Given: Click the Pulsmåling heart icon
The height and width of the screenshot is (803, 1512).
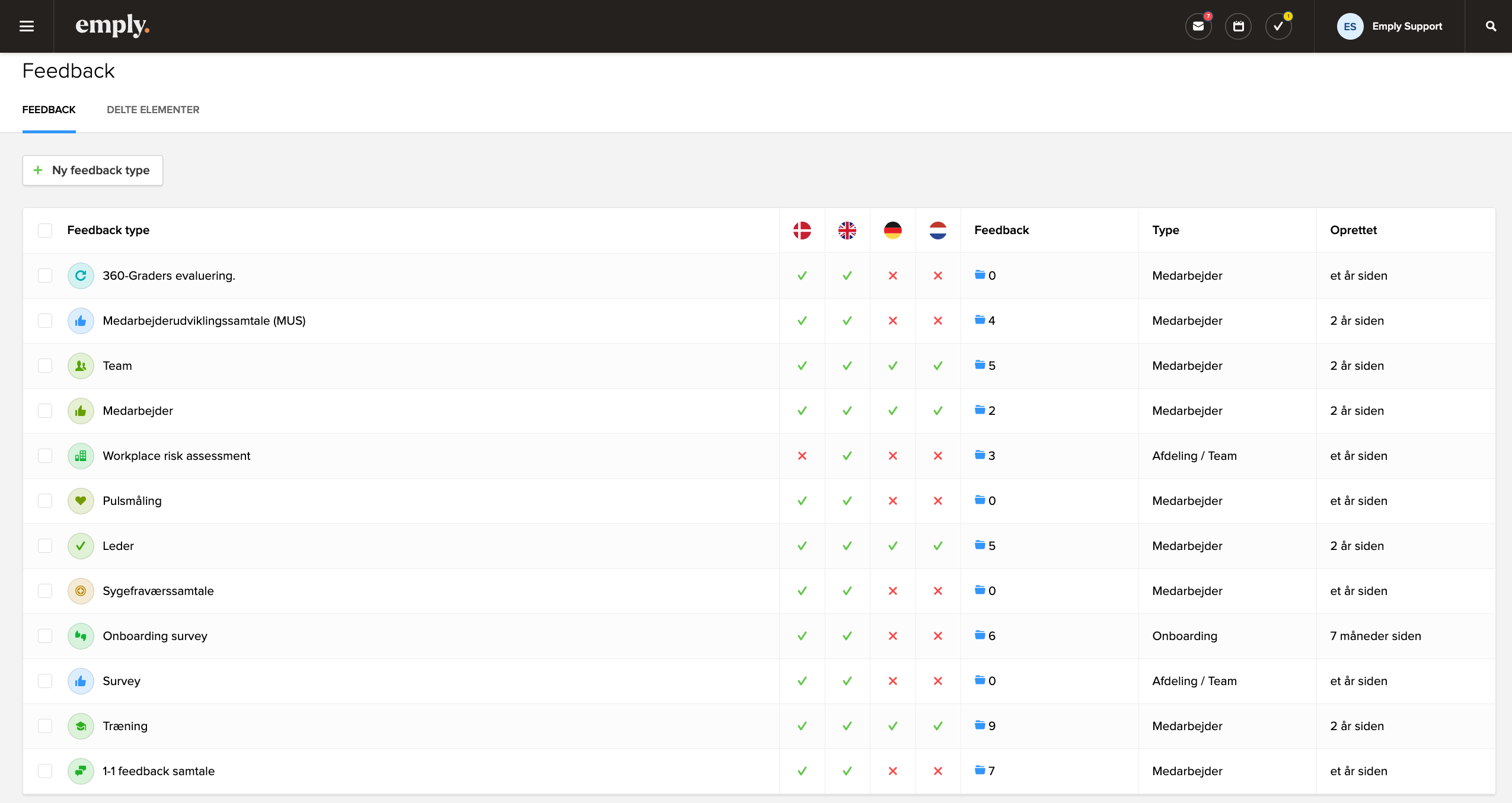Looking at the screenshot, I should 81,501.
